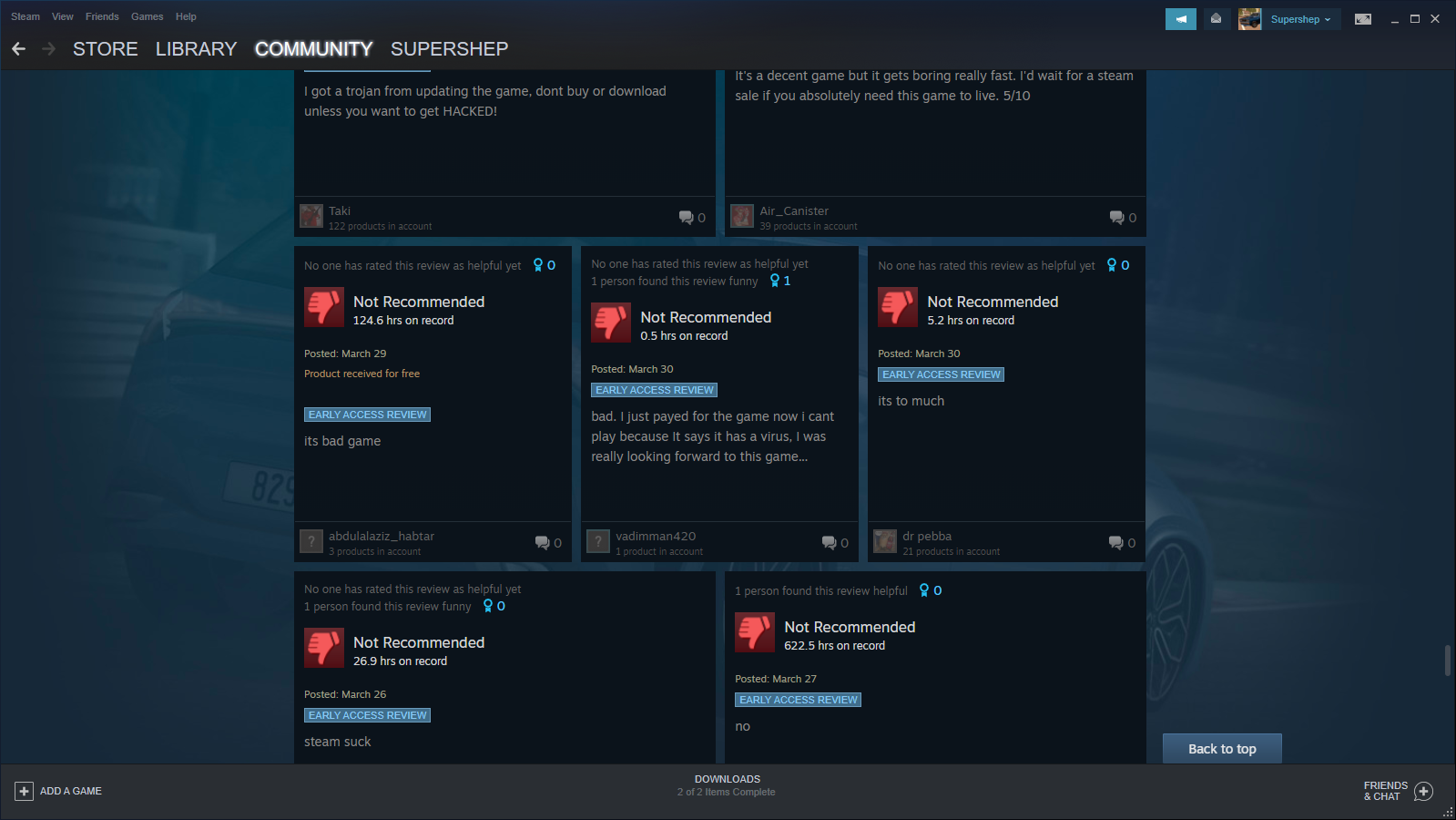Open abdulalaziz_habtar's avatar placeholder

[x=311, y=541]
